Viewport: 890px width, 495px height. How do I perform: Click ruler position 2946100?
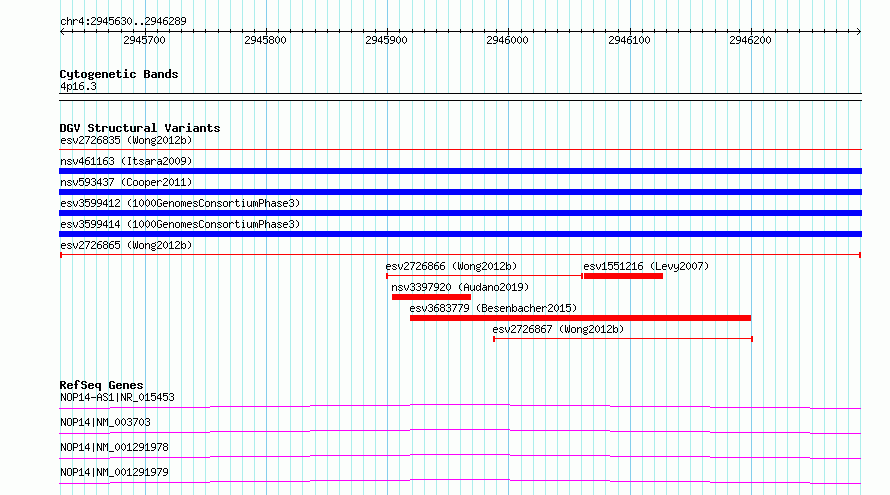[x=629, y=40]
